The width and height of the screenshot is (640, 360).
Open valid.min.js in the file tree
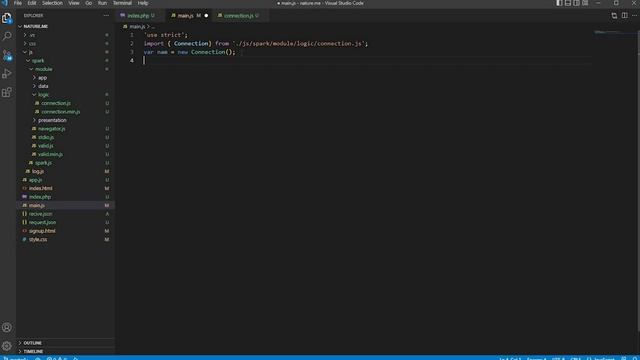[x=65, y=154]
